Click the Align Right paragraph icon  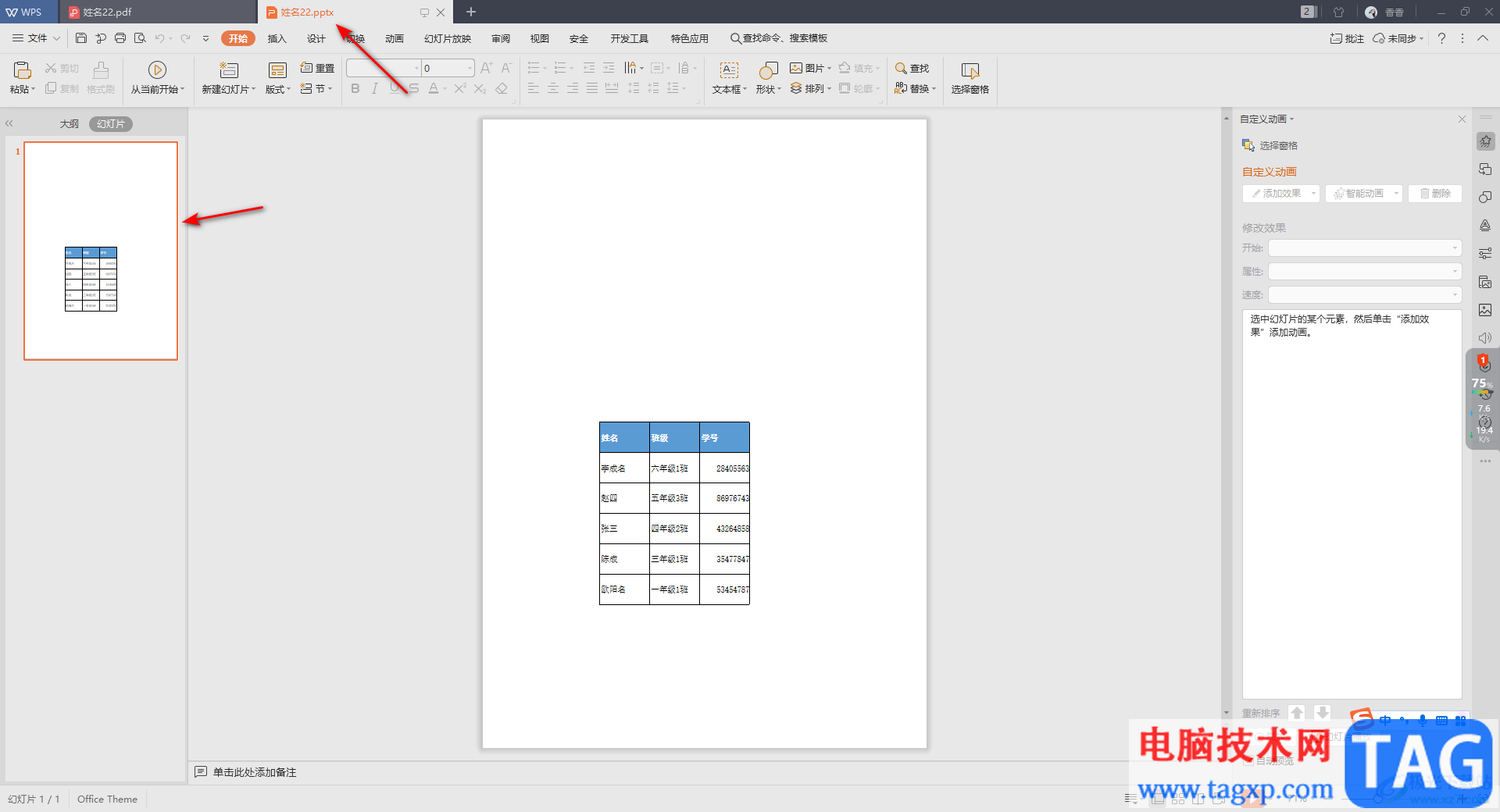click(x=573, y=88)
